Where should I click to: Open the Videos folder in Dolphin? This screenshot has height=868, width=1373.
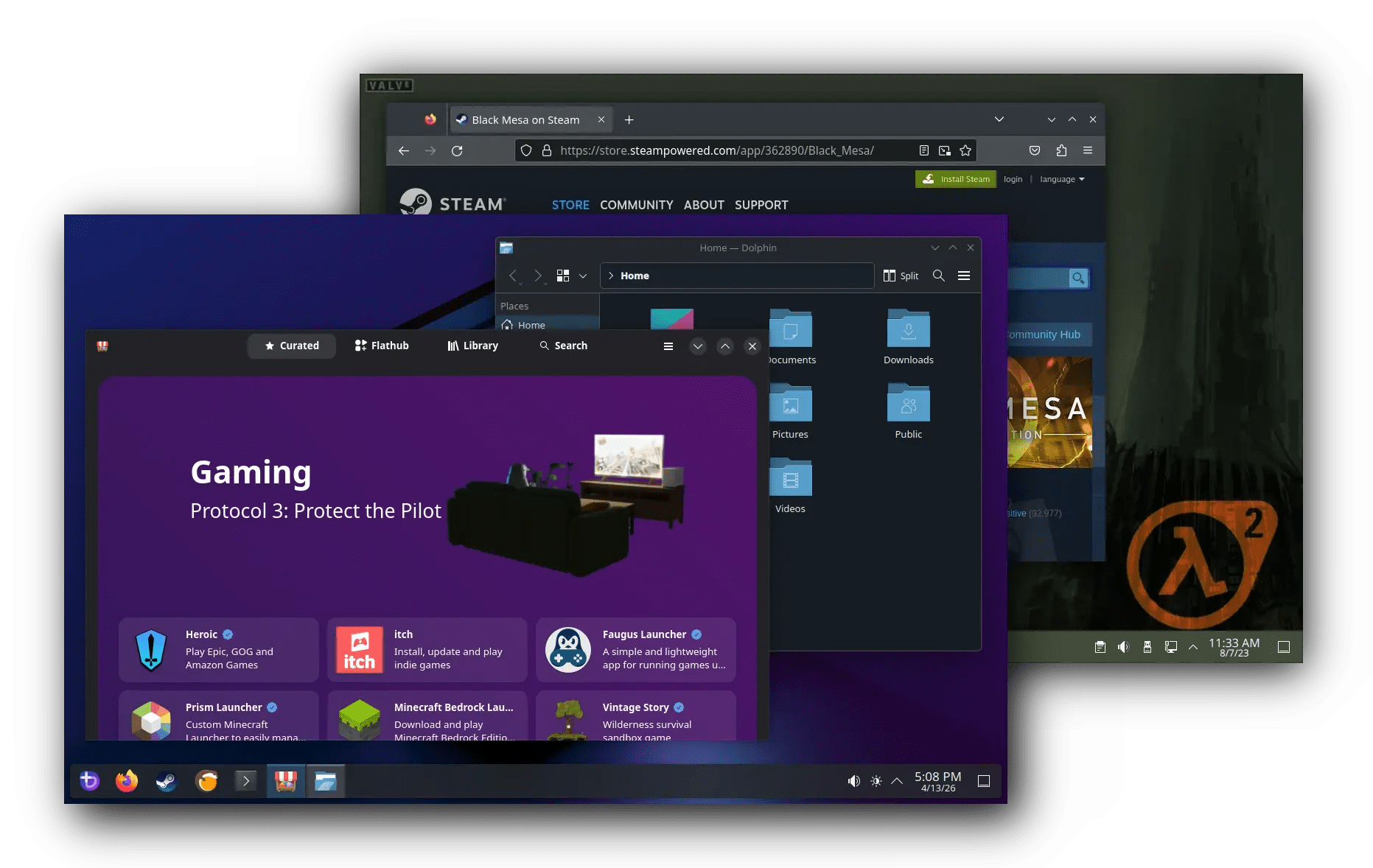[x=790, y=487]
